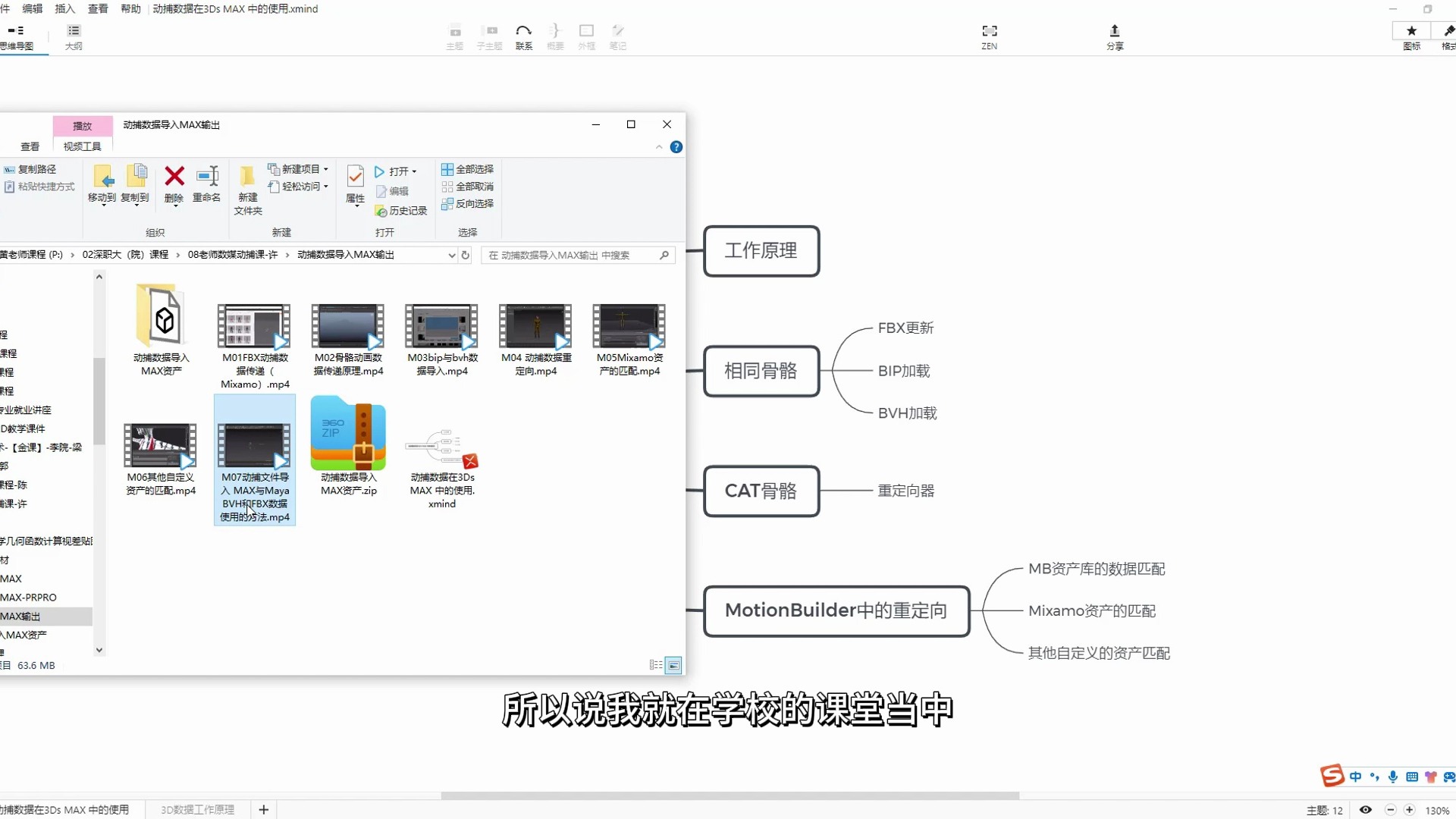
Task: Click the Rename (重命名) icon
Action: (x=206, y=177)
